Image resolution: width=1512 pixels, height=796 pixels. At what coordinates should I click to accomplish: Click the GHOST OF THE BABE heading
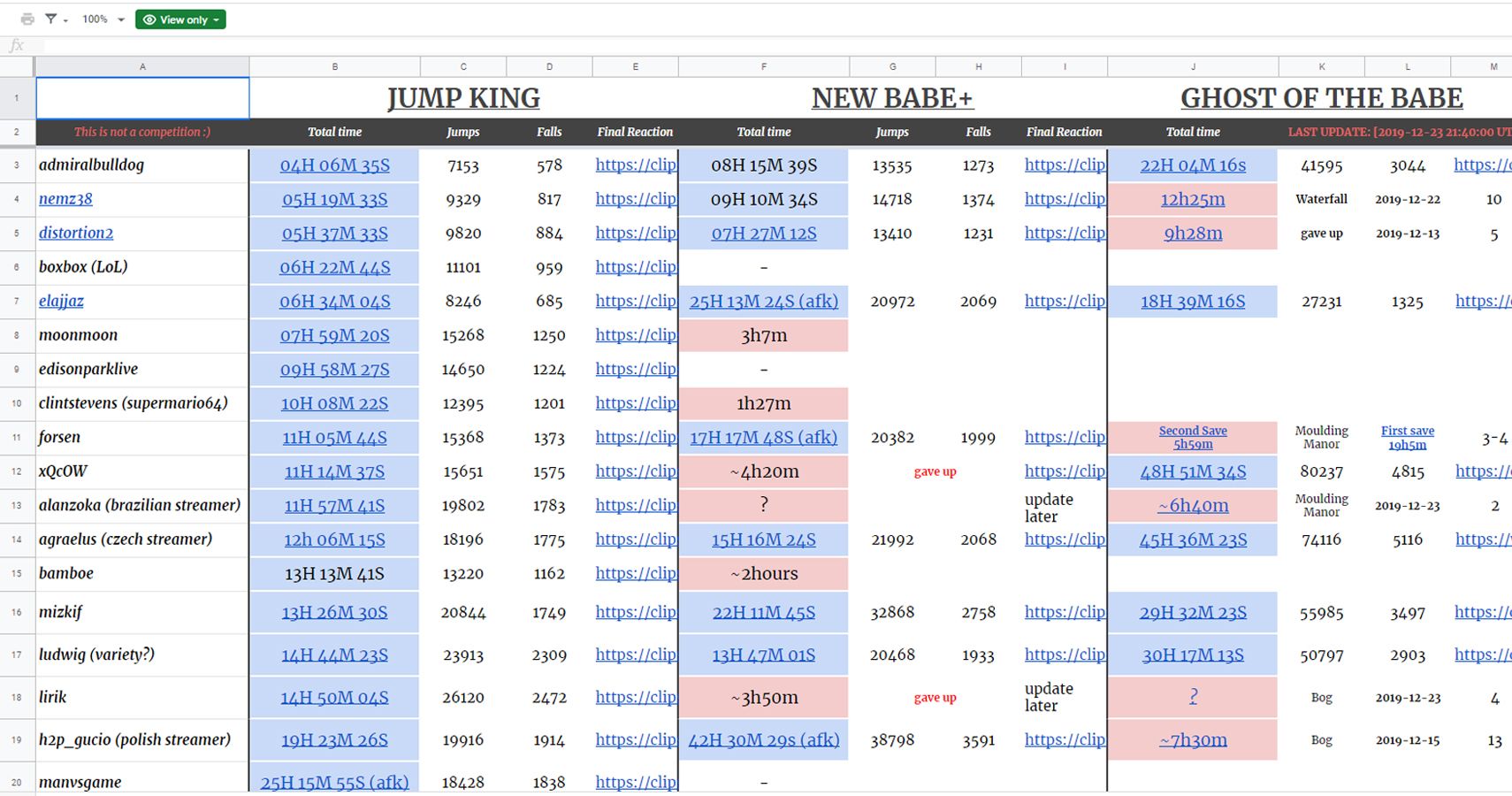click(1321, 98)
